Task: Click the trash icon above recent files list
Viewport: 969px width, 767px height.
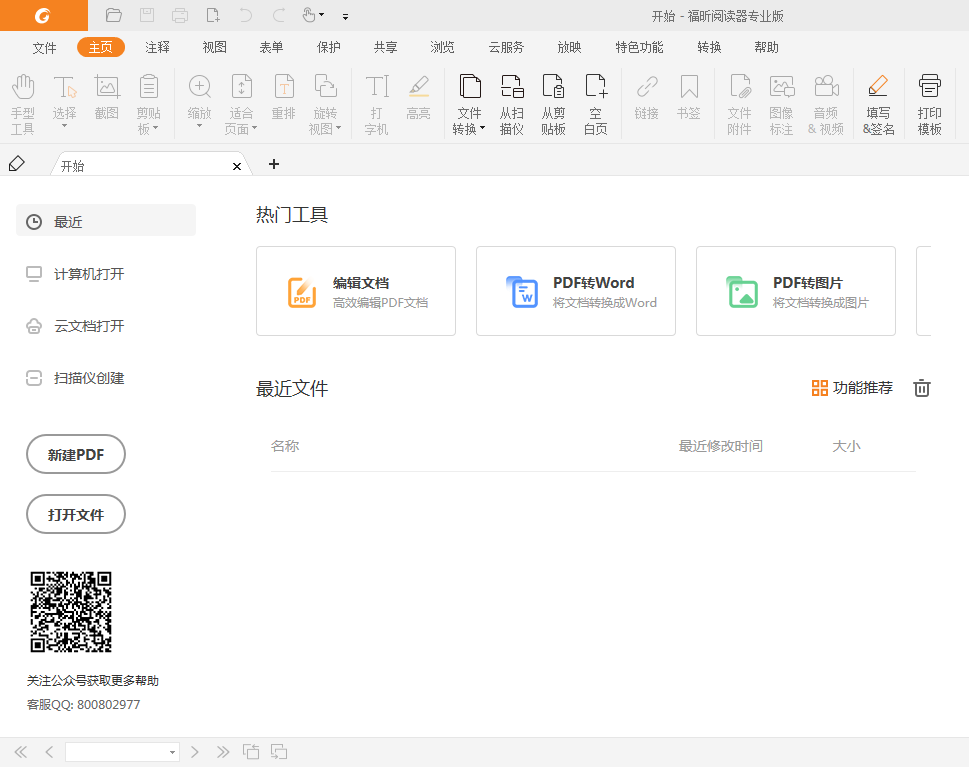Action: [921, 388]
